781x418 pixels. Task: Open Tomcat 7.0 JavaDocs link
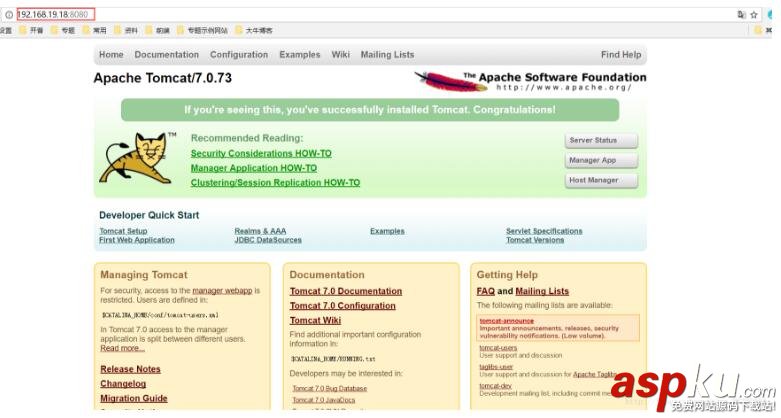(x=324, y=400)
